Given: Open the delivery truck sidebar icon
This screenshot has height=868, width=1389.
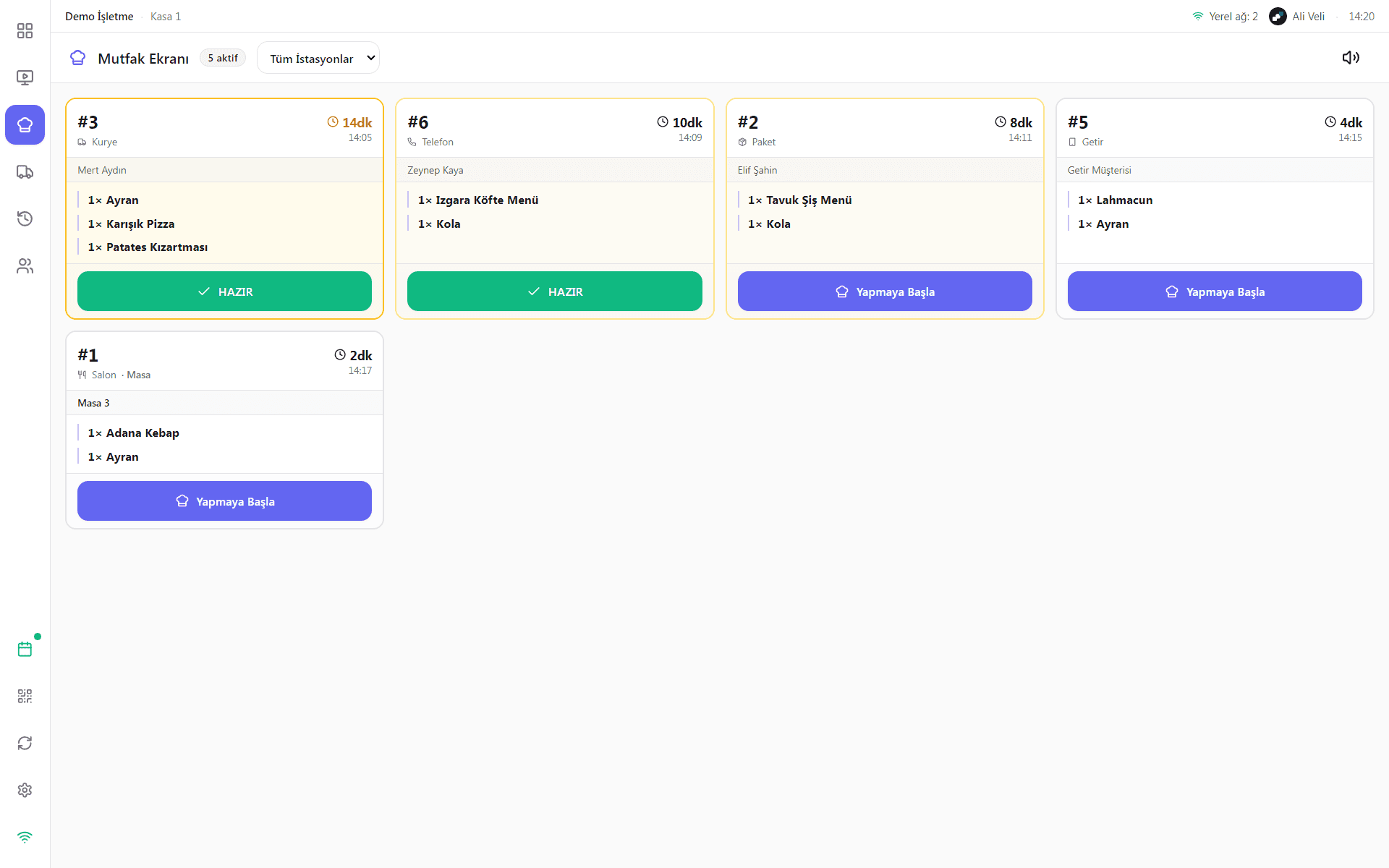Looking at the screenshot, I should point(25,171).
